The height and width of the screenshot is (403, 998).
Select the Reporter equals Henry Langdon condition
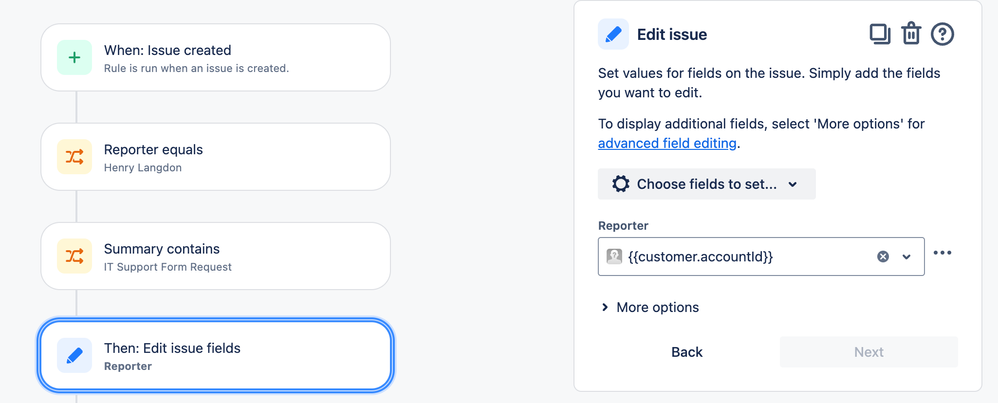[215, 157]
